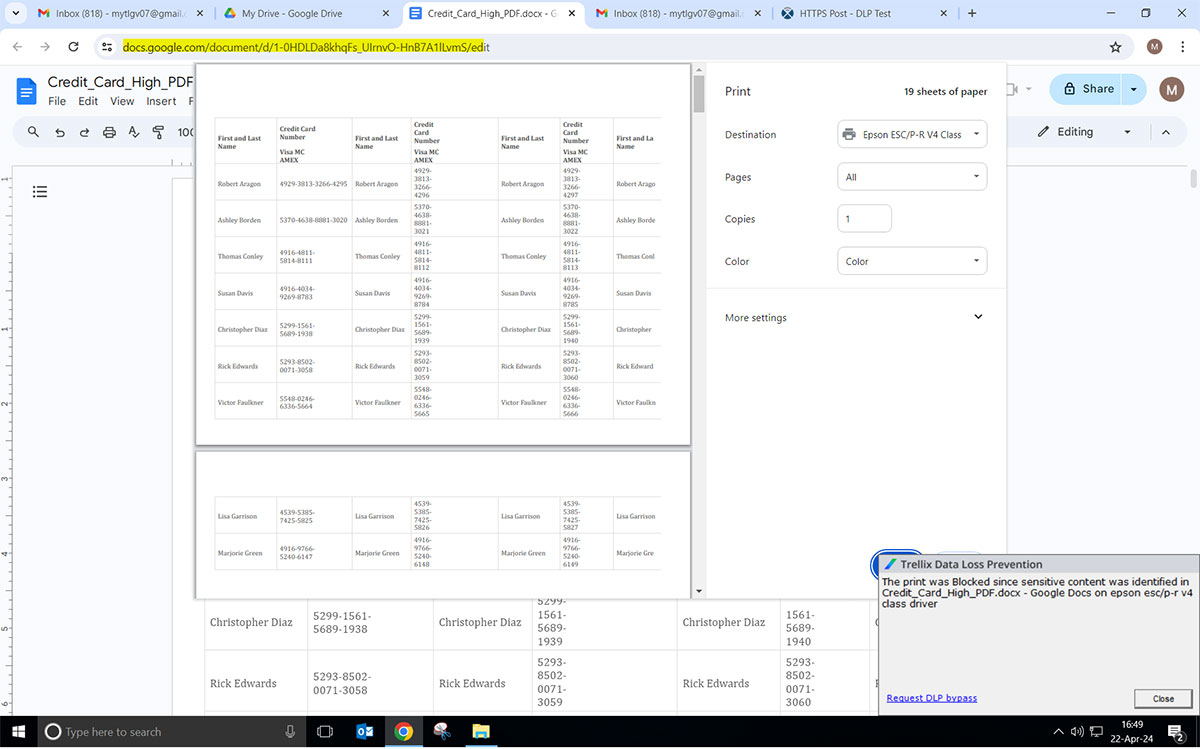Click the Undo arrow icon

59,132
